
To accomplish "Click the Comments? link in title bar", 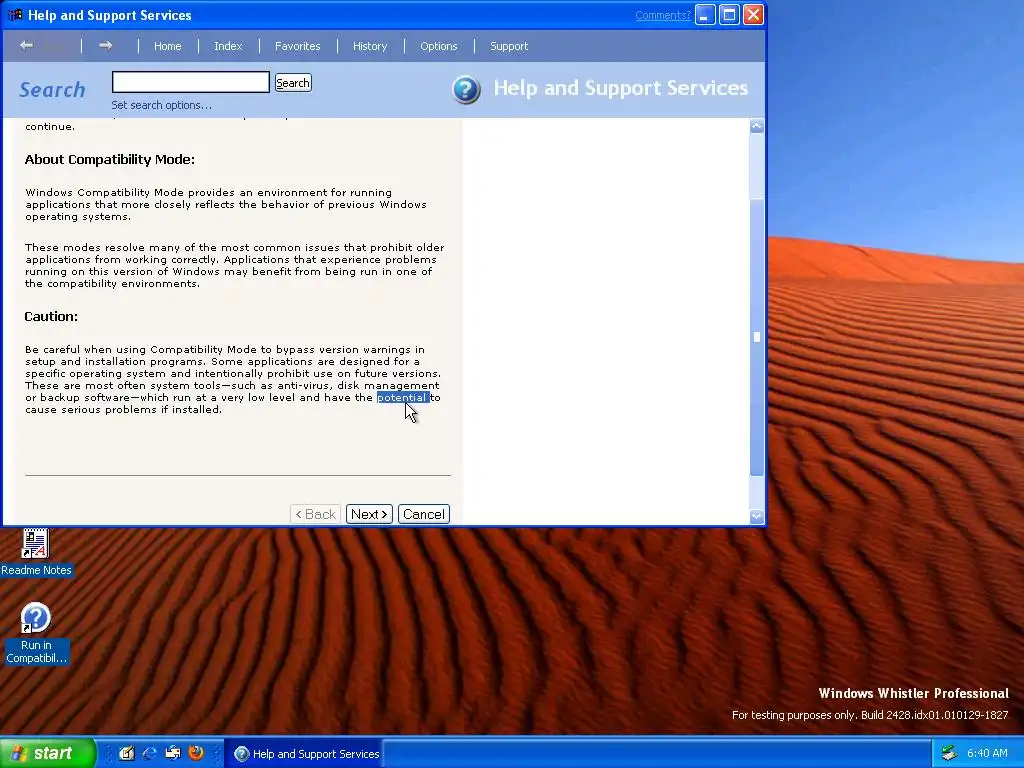I will point(663,15).
